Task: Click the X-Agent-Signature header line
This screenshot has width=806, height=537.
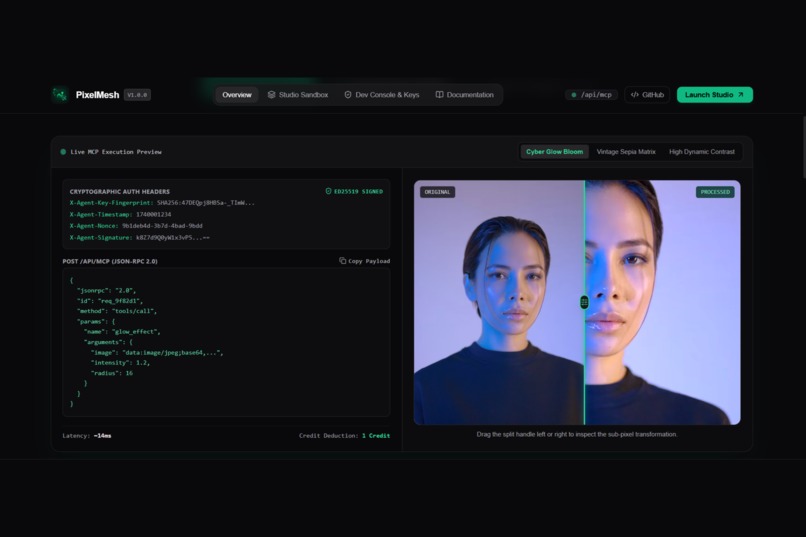Action: [139, 237]
